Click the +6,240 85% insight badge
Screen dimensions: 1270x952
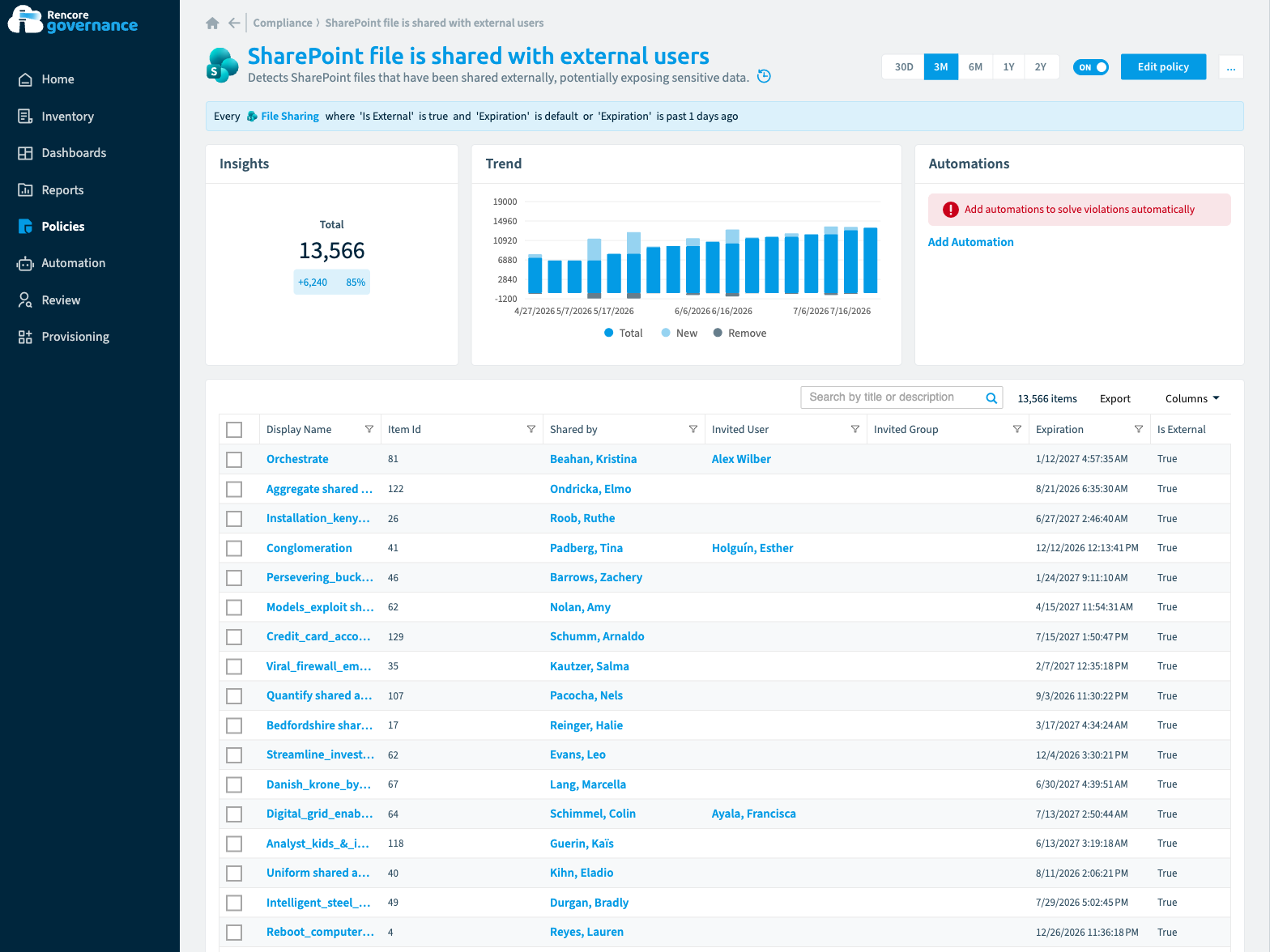[x=331, y=283]
